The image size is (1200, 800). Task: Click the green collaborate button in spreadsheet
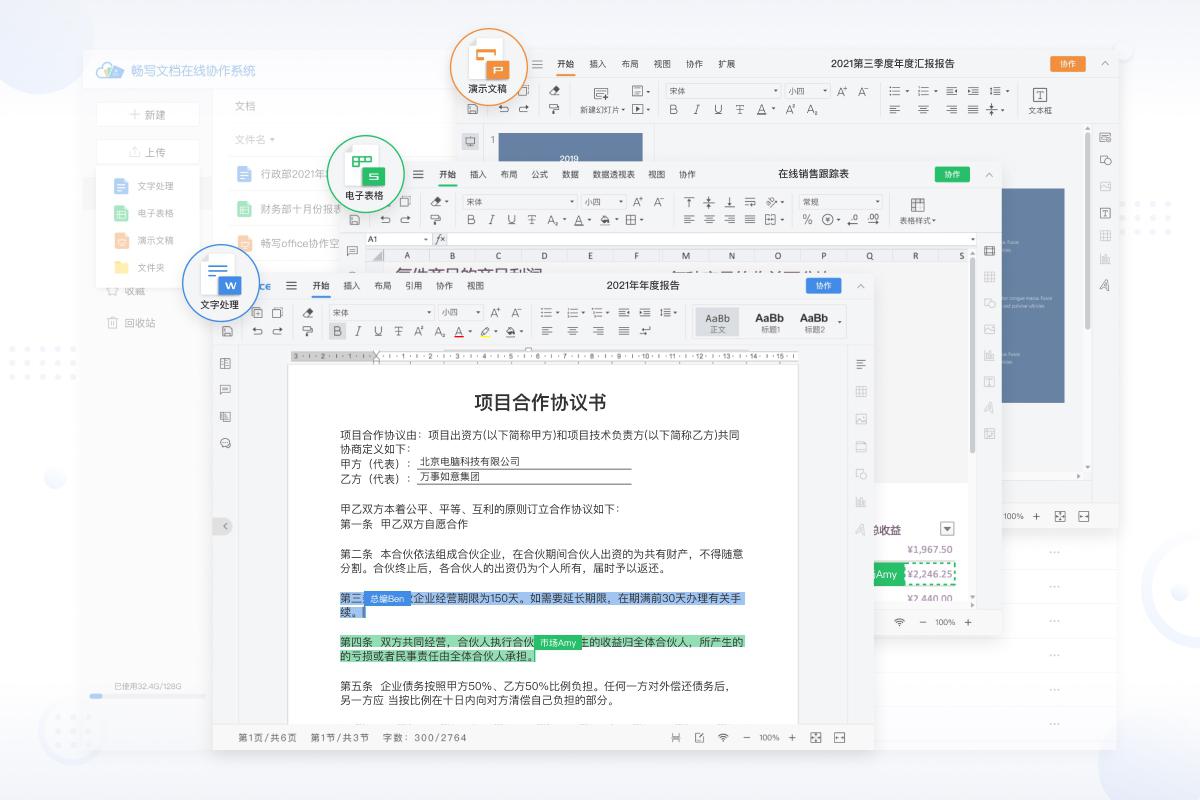point(952,174)
